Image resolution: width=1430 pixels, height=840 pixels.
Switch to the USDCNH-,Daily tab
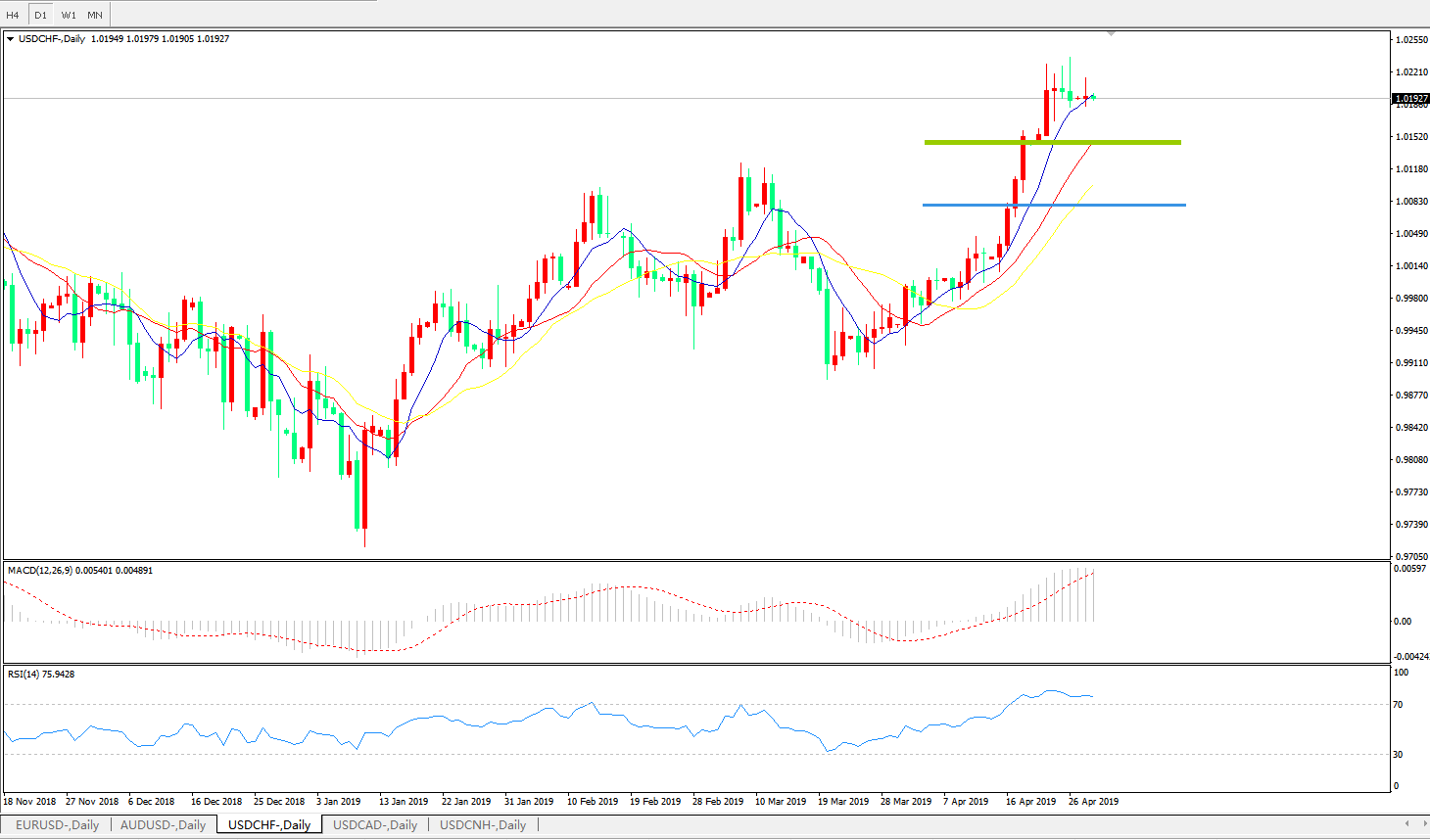click(x=482, y=825)
